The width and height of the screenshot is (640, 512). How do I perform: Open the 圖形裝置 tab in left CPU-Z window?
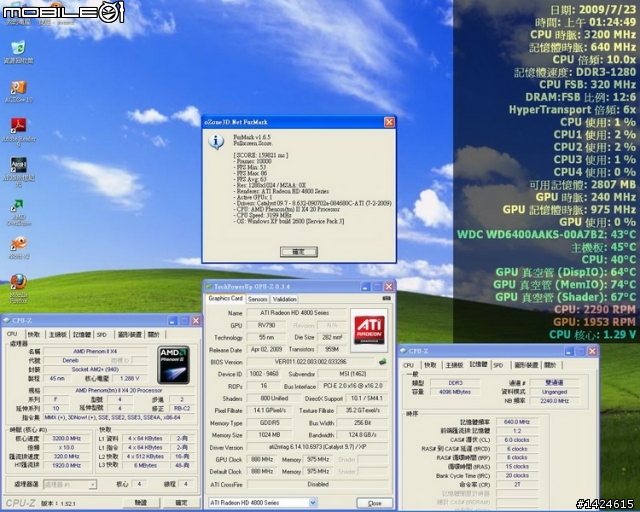tap(130, 335)
